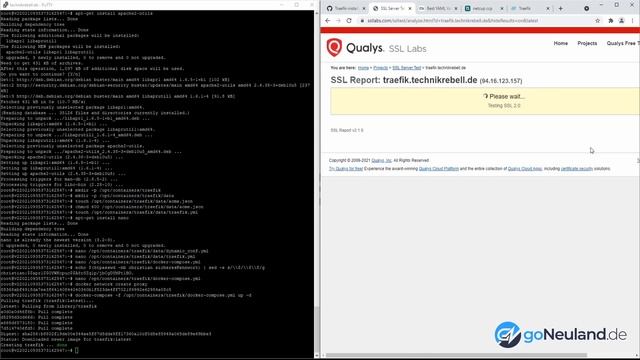Close the Best YAML tab
This screenshot has height=360, width=640.
(x=456, y=8)
